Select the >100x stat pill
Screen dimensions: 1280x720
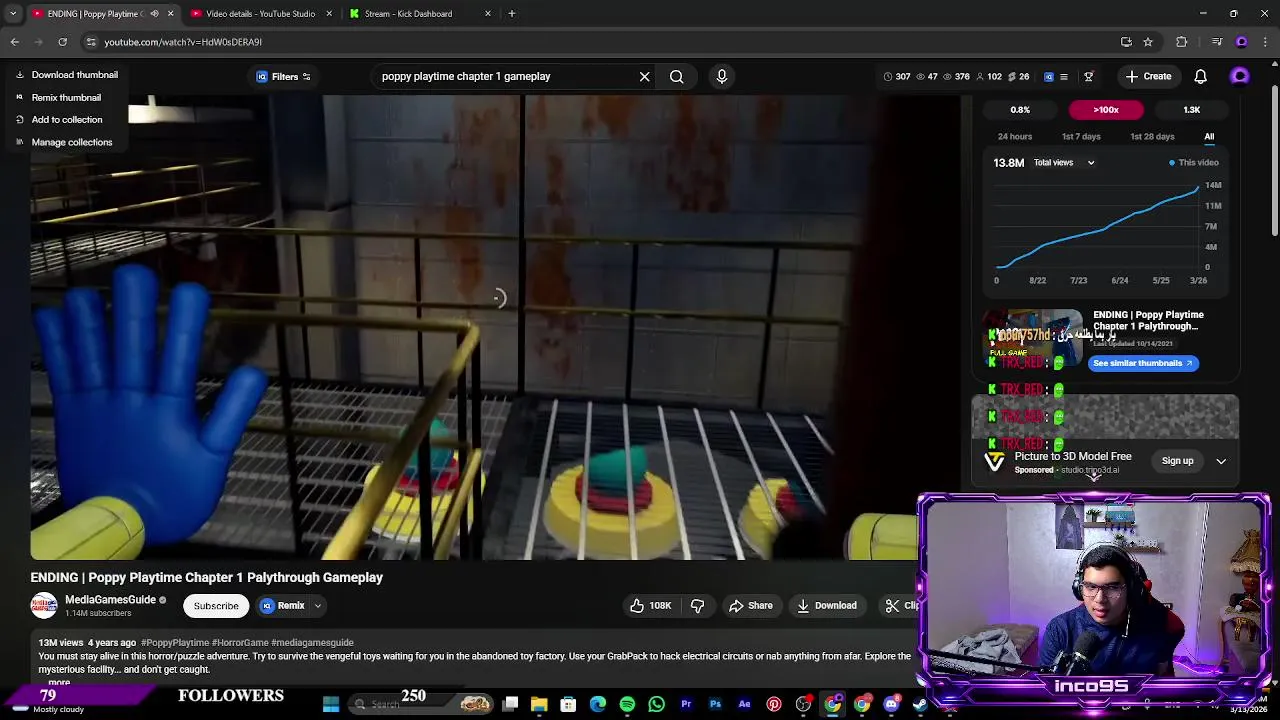coord(1106,110)
